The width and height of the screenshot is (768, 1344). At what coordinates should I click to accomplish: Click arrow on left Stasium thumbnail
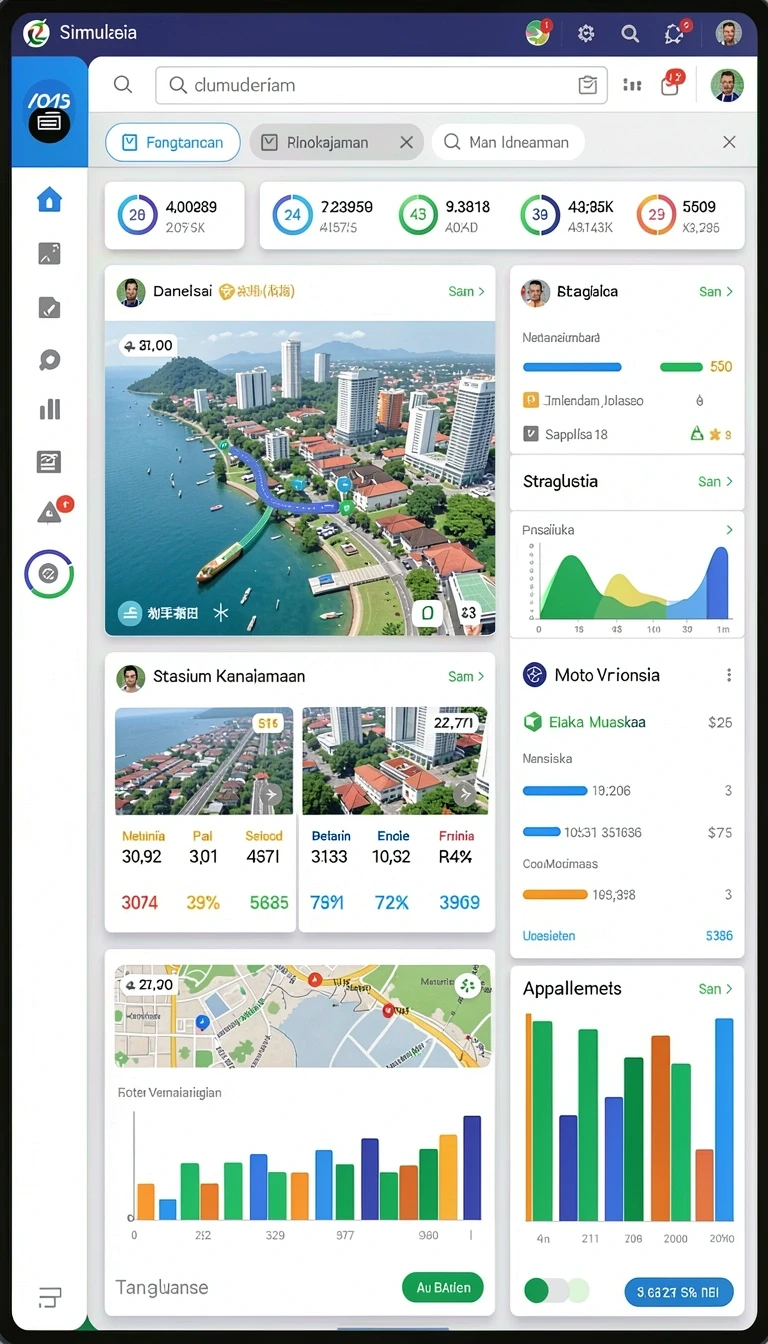[269, 796]
